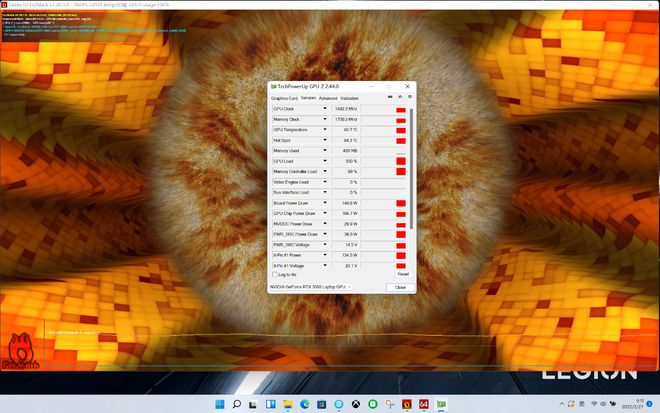Expand Video Engine Load dropdown

[325, 182]
